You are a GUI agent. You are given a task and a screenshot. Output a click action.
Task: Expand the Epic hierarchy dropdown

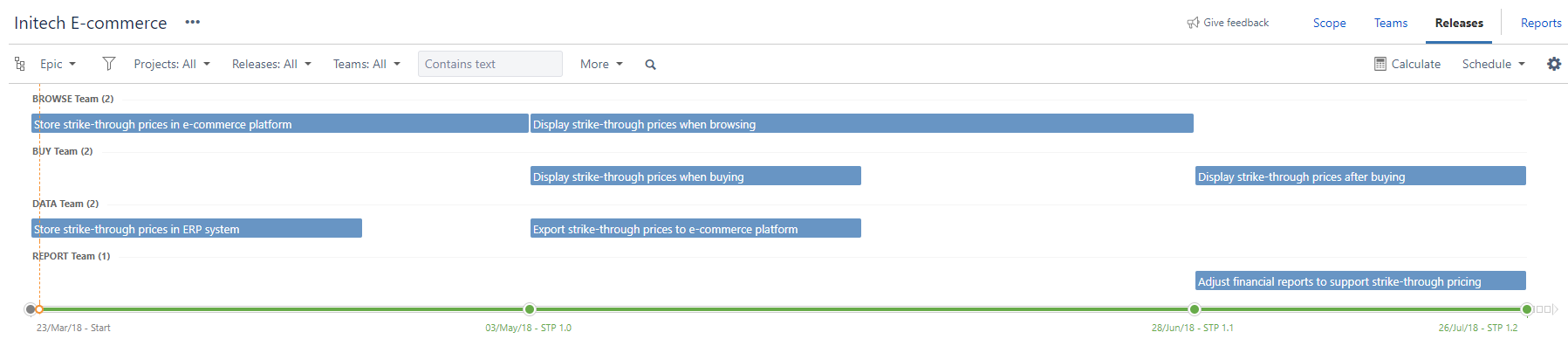point(58,64)
